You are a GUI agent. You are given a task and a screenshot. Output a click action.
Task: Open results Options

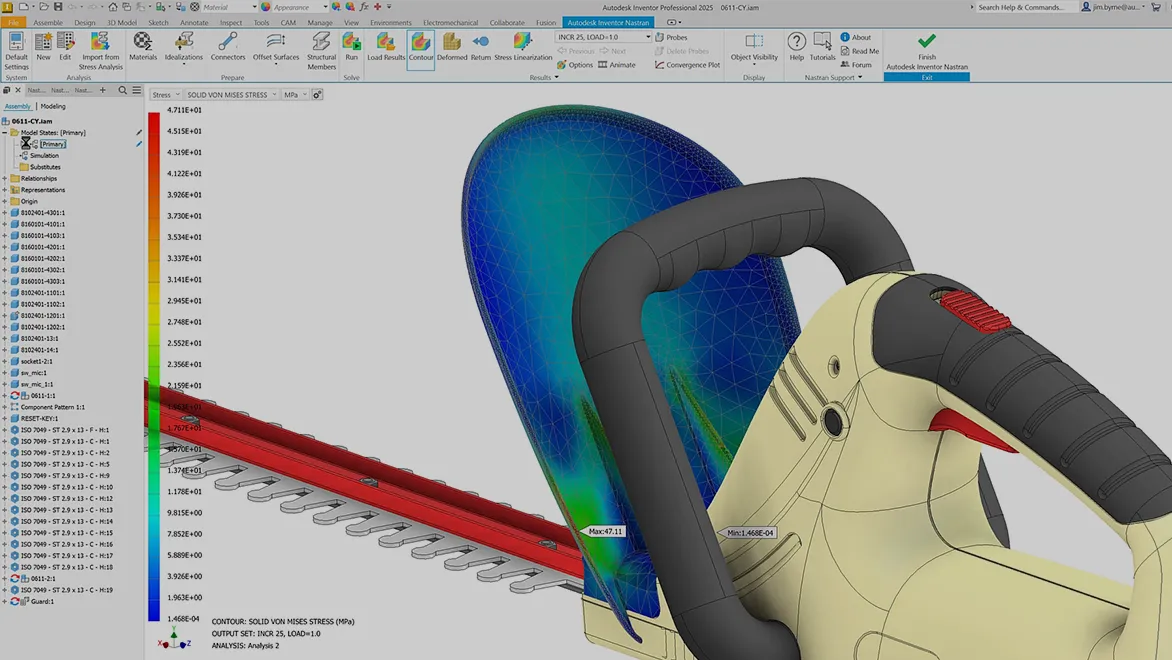coord(575,65)
